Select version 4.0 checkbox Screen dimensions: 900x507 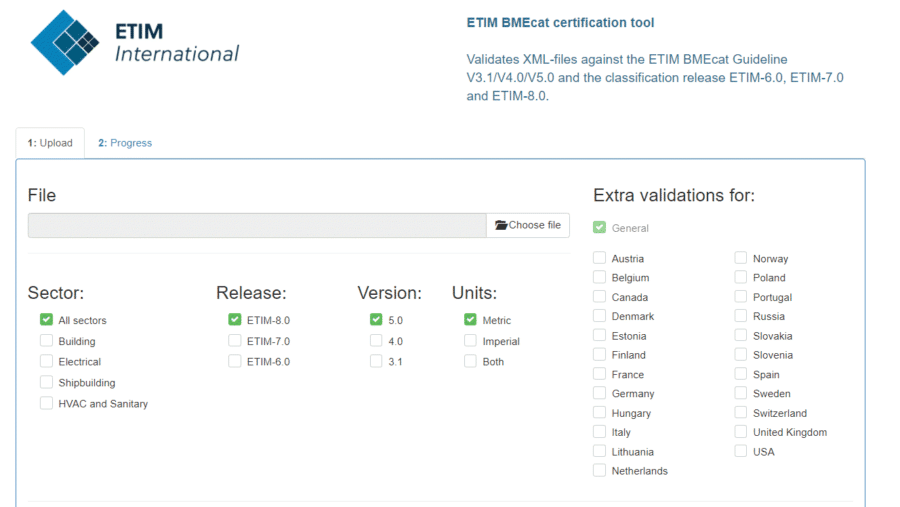tap(376, 341)
